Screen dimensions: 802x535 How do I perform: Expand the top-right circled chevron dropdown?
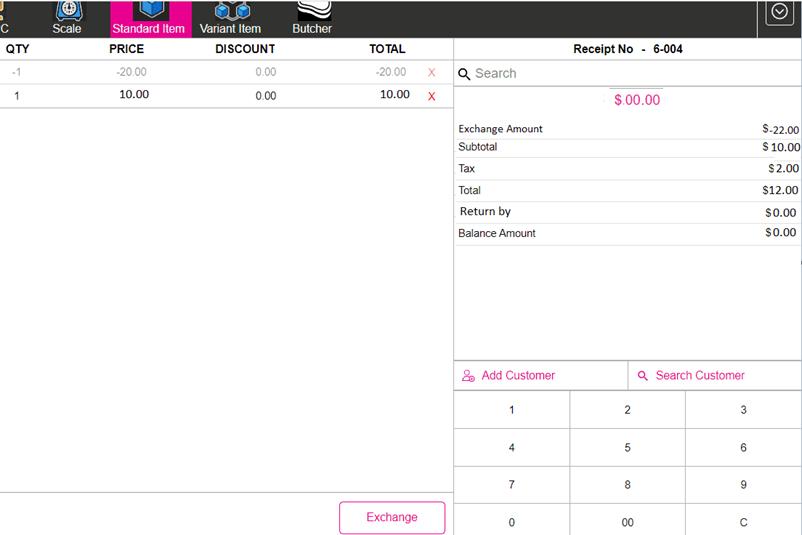(x=779, y=13)
